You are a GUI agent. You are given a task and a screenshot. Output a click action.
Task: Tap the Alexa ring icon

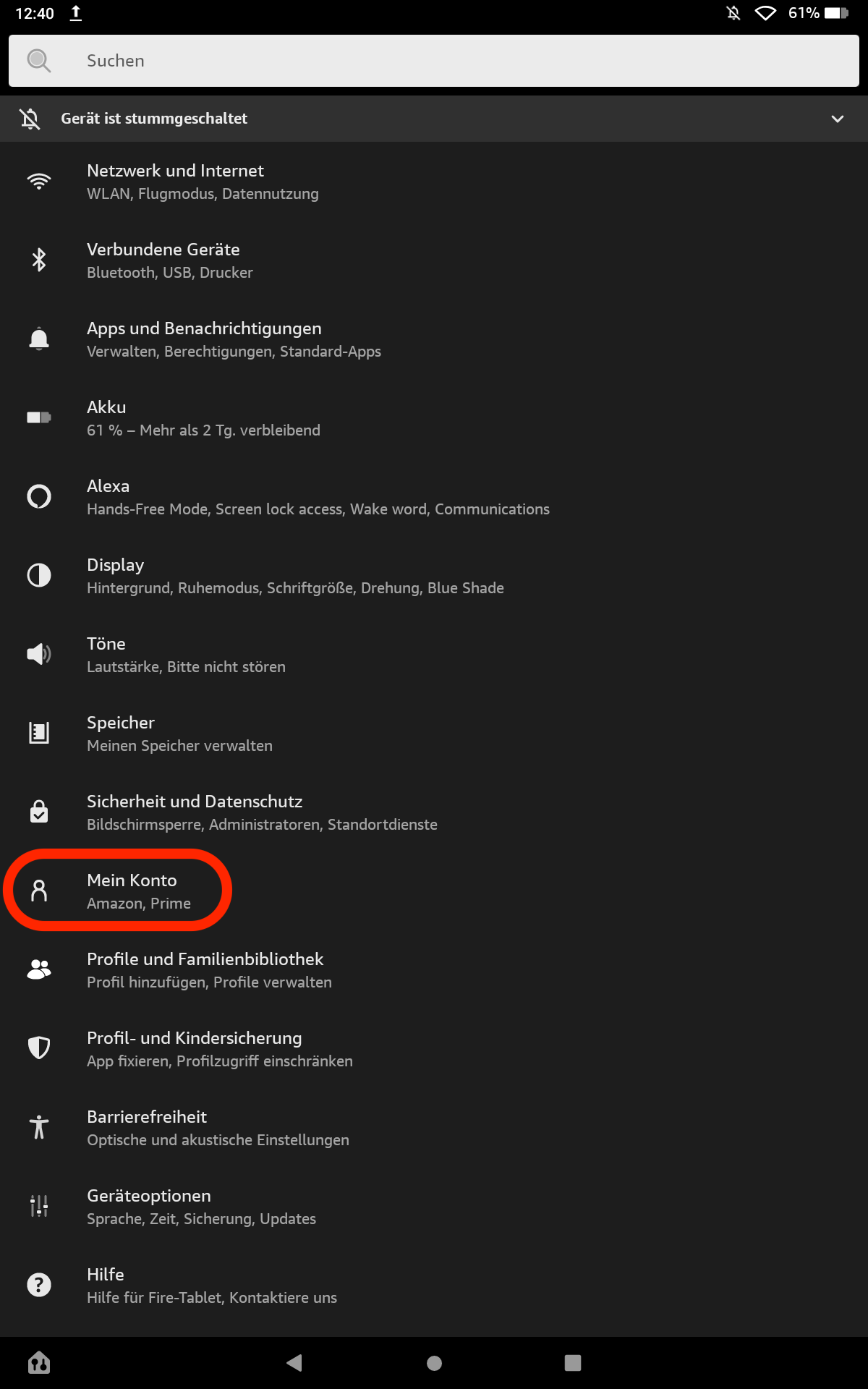click(x=39, y=496)
